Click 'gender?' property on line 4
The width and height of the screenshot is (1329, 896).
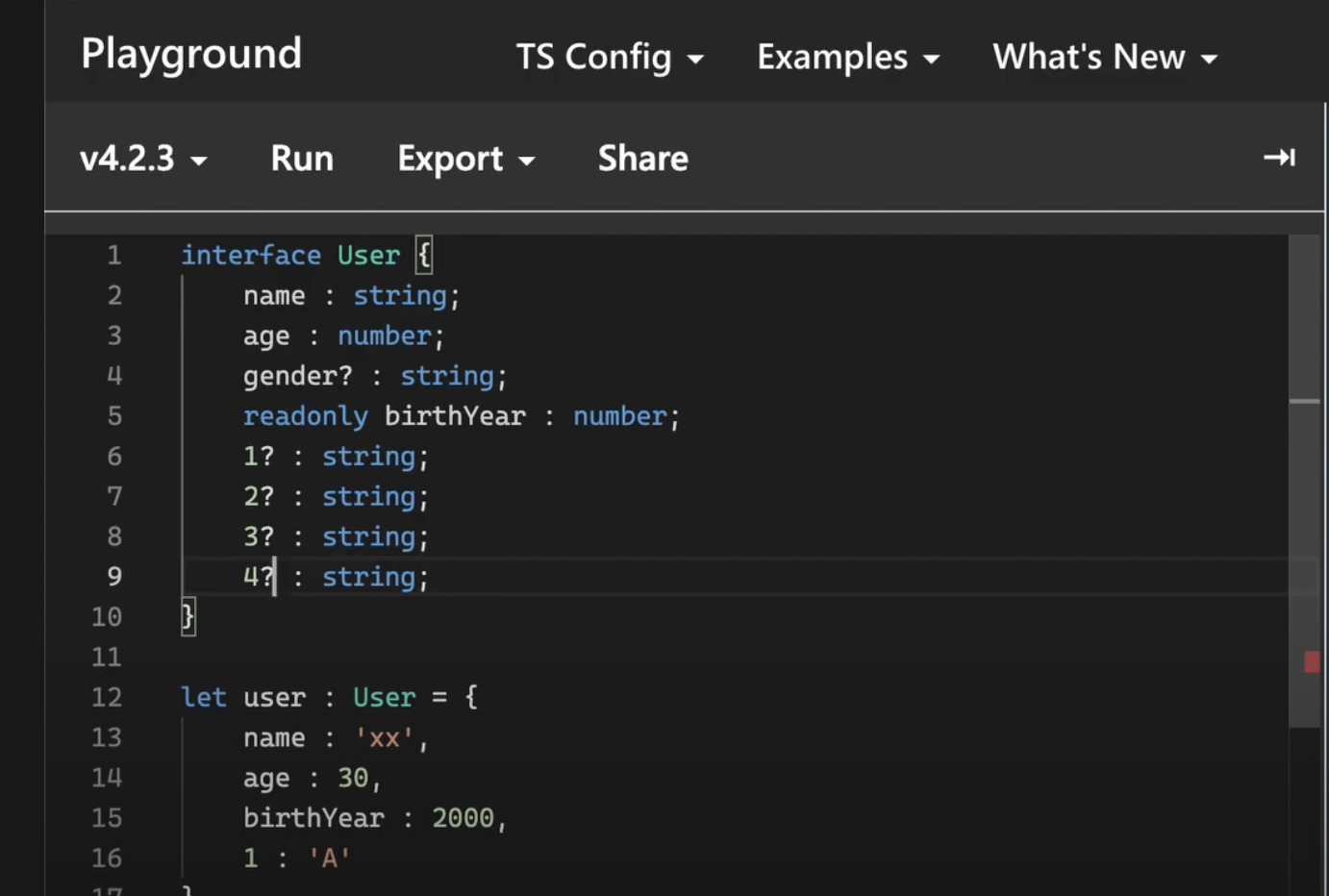[x=298, y=376]
